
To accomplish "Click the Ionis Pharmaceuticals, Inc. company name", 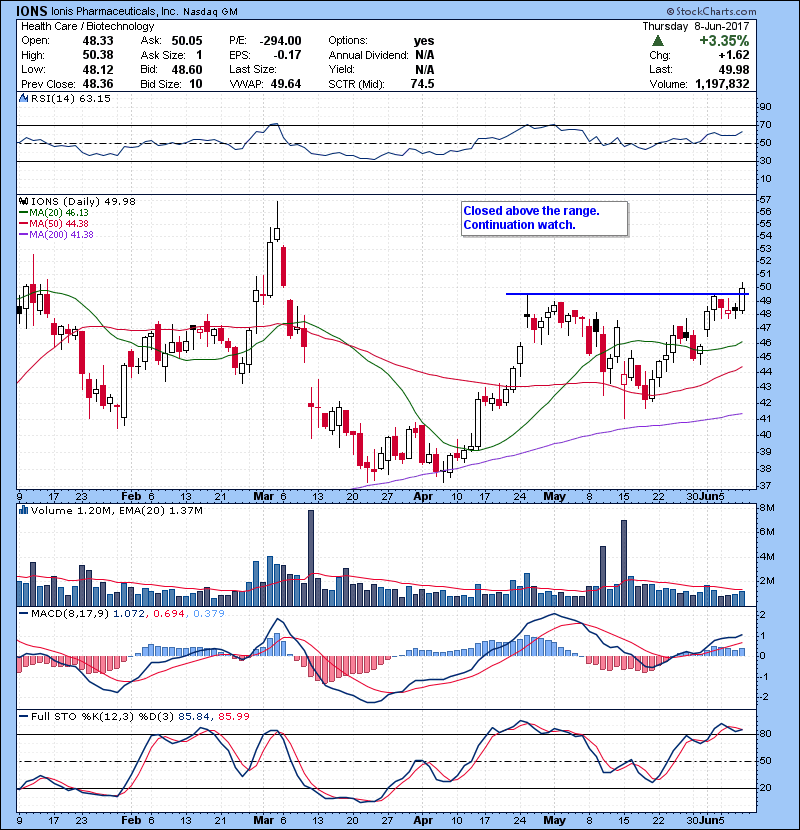I will point(115,11).
